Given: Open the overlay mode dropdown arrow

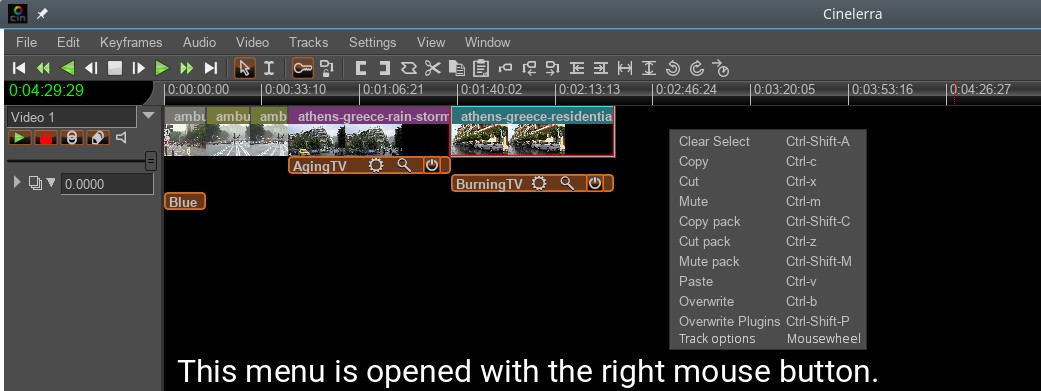Looking at the screenshot, I should 51,183.
